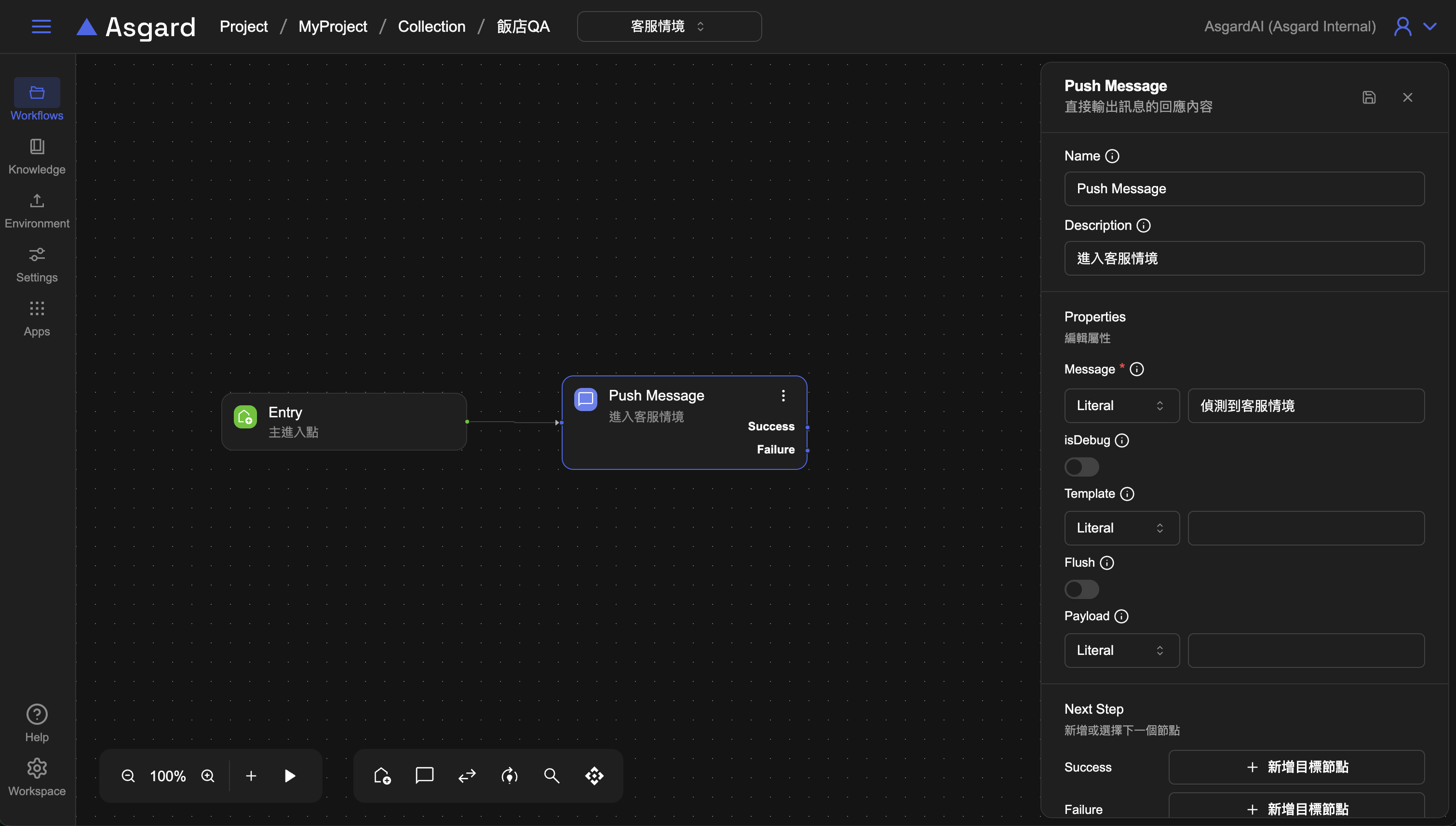Click the Description input field
1456x826 pixels.
click(x=1244, y=259)
